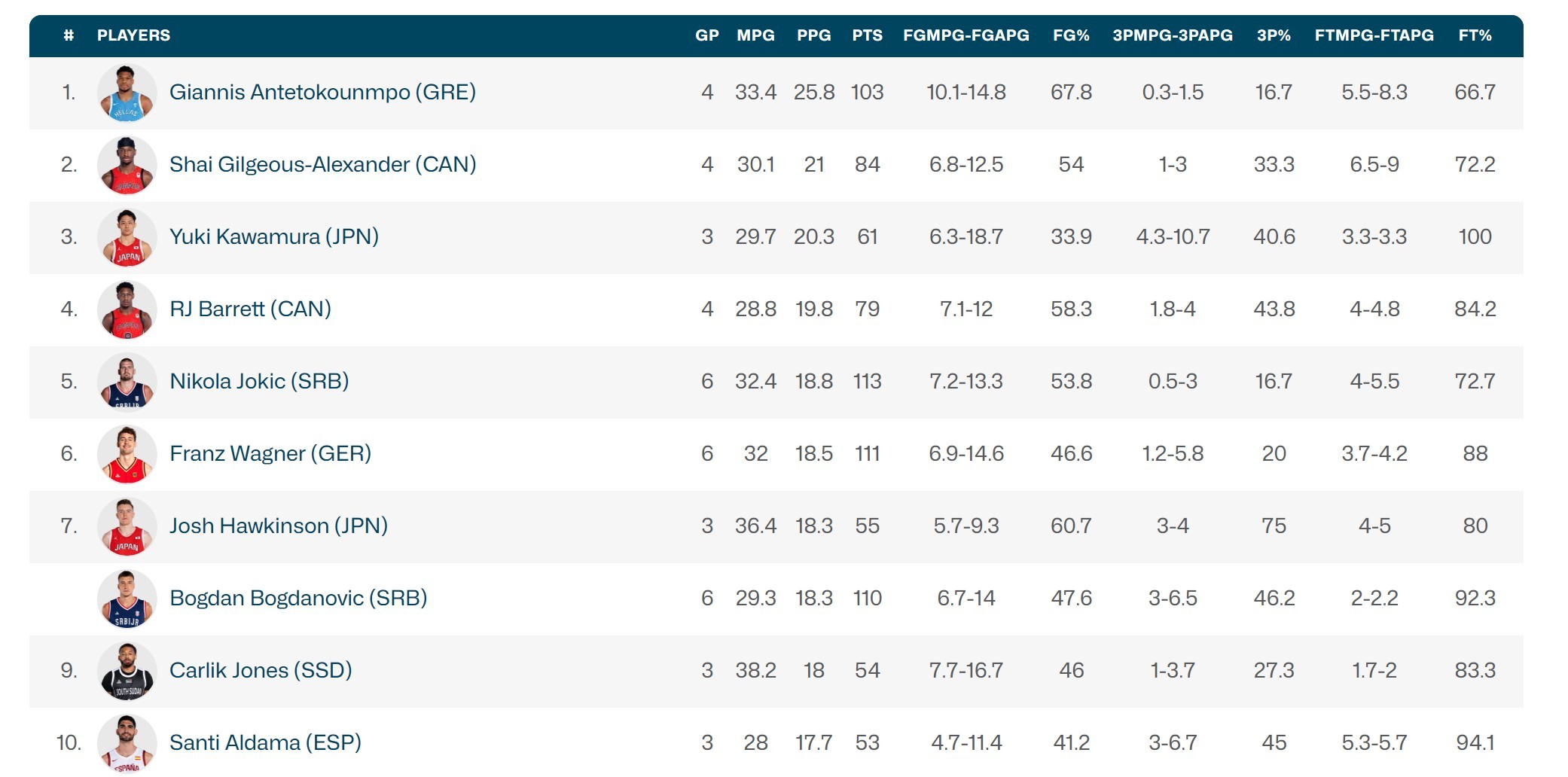This screenshot has width=1568, height=777.
Task: Click Carlik Jones's avatar image
Action: [x=127, y=672]
